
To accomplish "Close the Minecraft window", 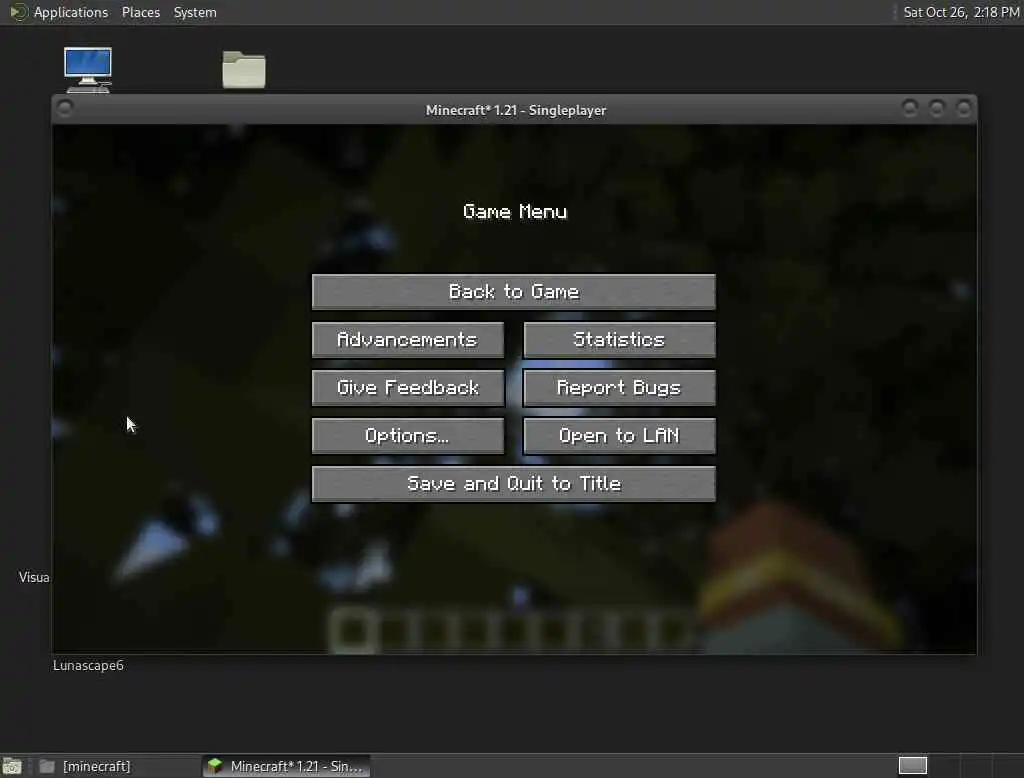I will click(963, 108).
